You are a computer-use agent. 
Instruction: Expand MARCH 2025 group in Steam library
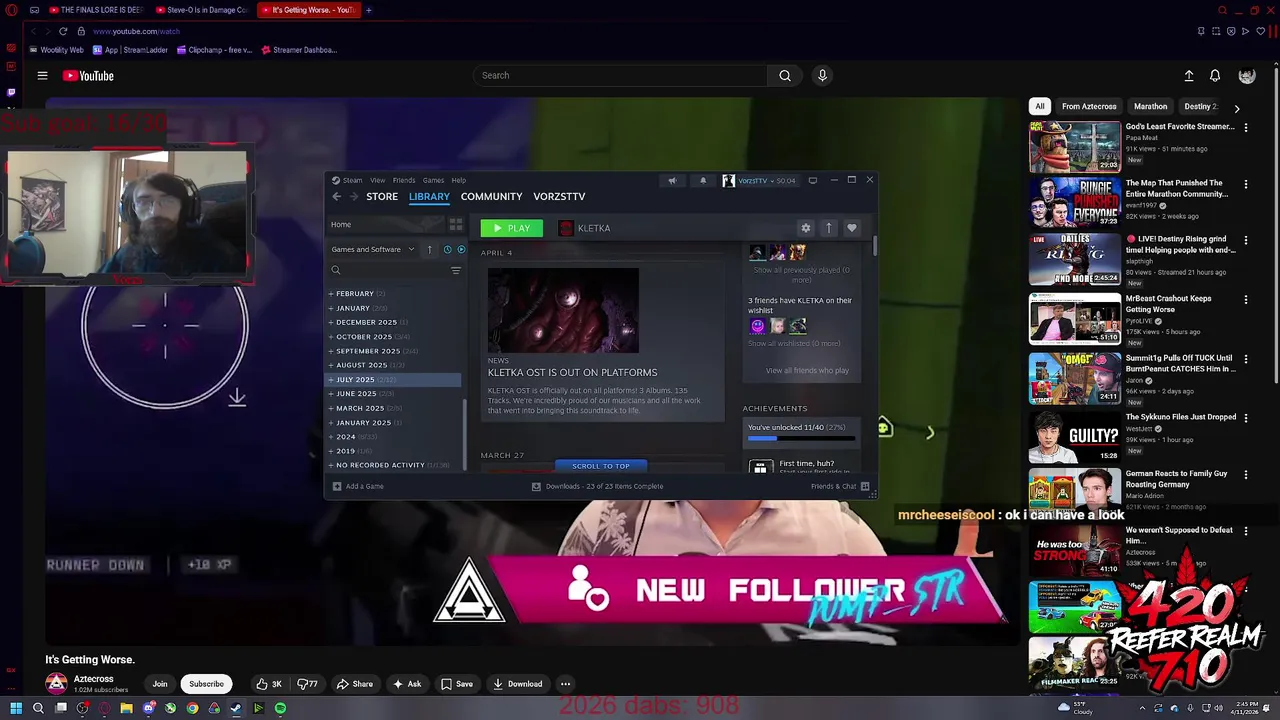[394, 408]
